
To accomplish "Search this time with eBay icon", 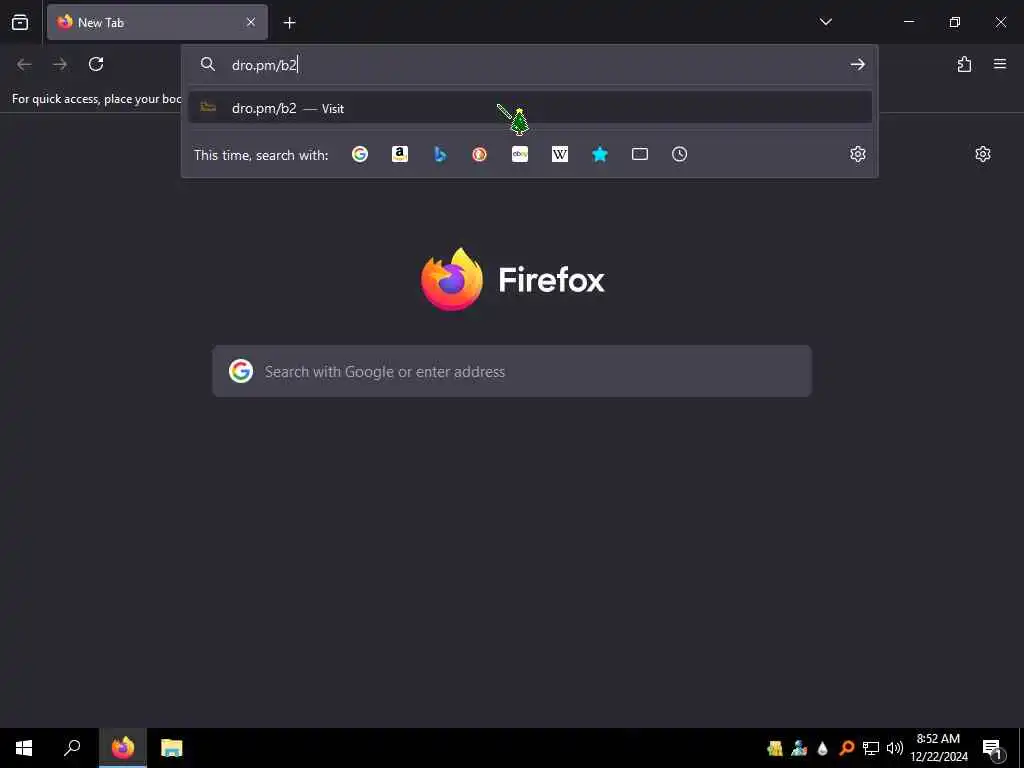I will pos(520,154).
